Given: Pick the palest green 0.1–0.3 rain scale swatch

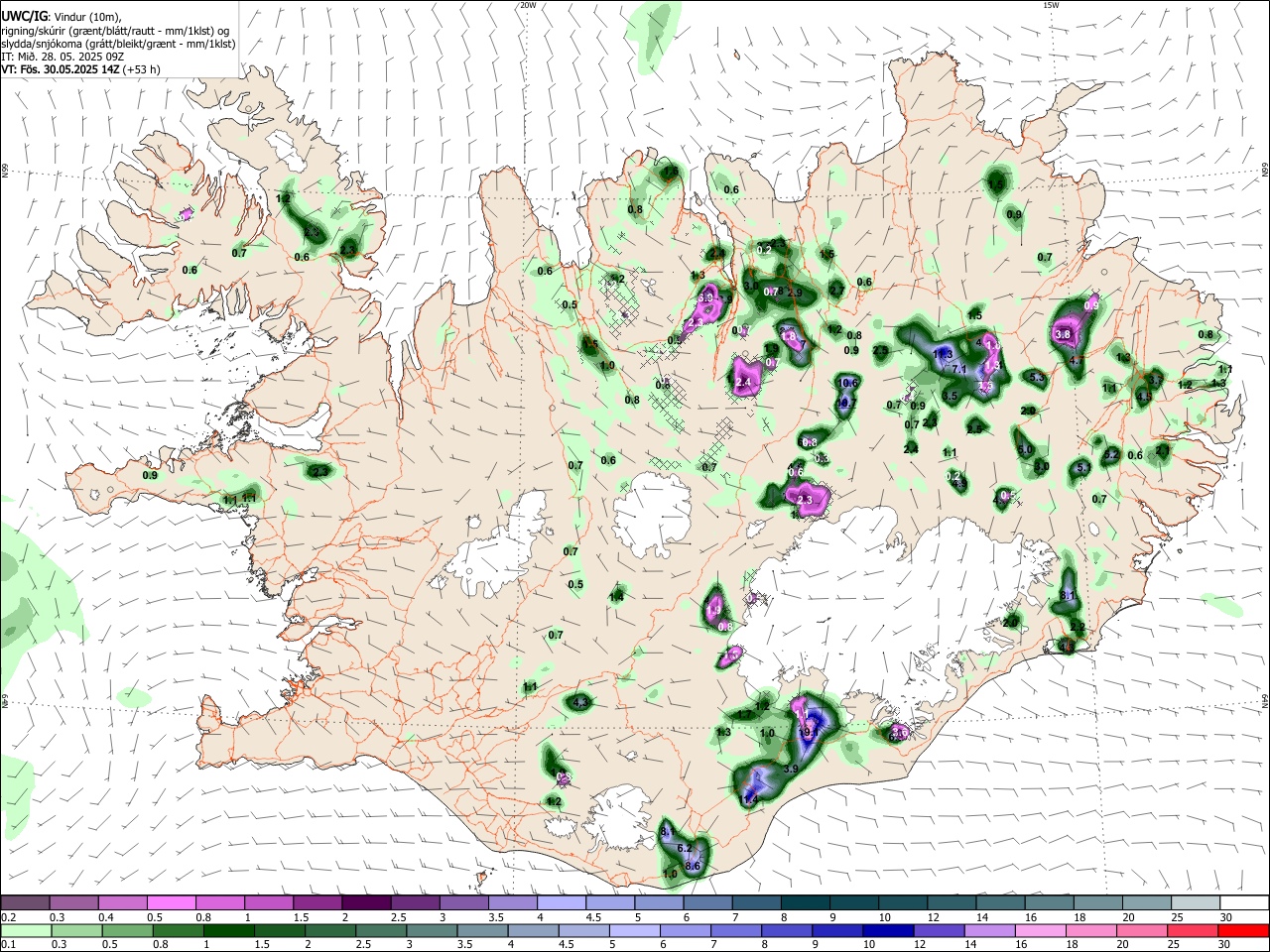Looking at the screenshot, I should tap(25, 930).
